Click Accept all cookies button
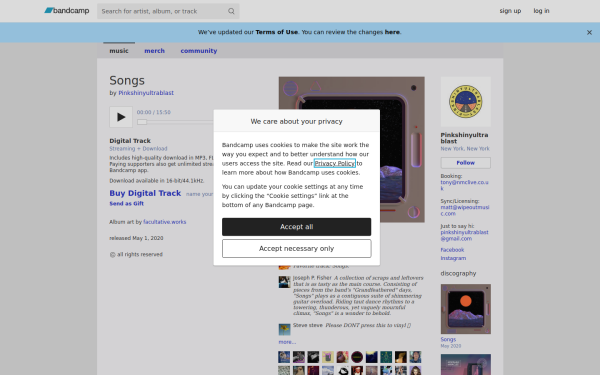Screen dimensions: 600x375 tap(297, 227)
